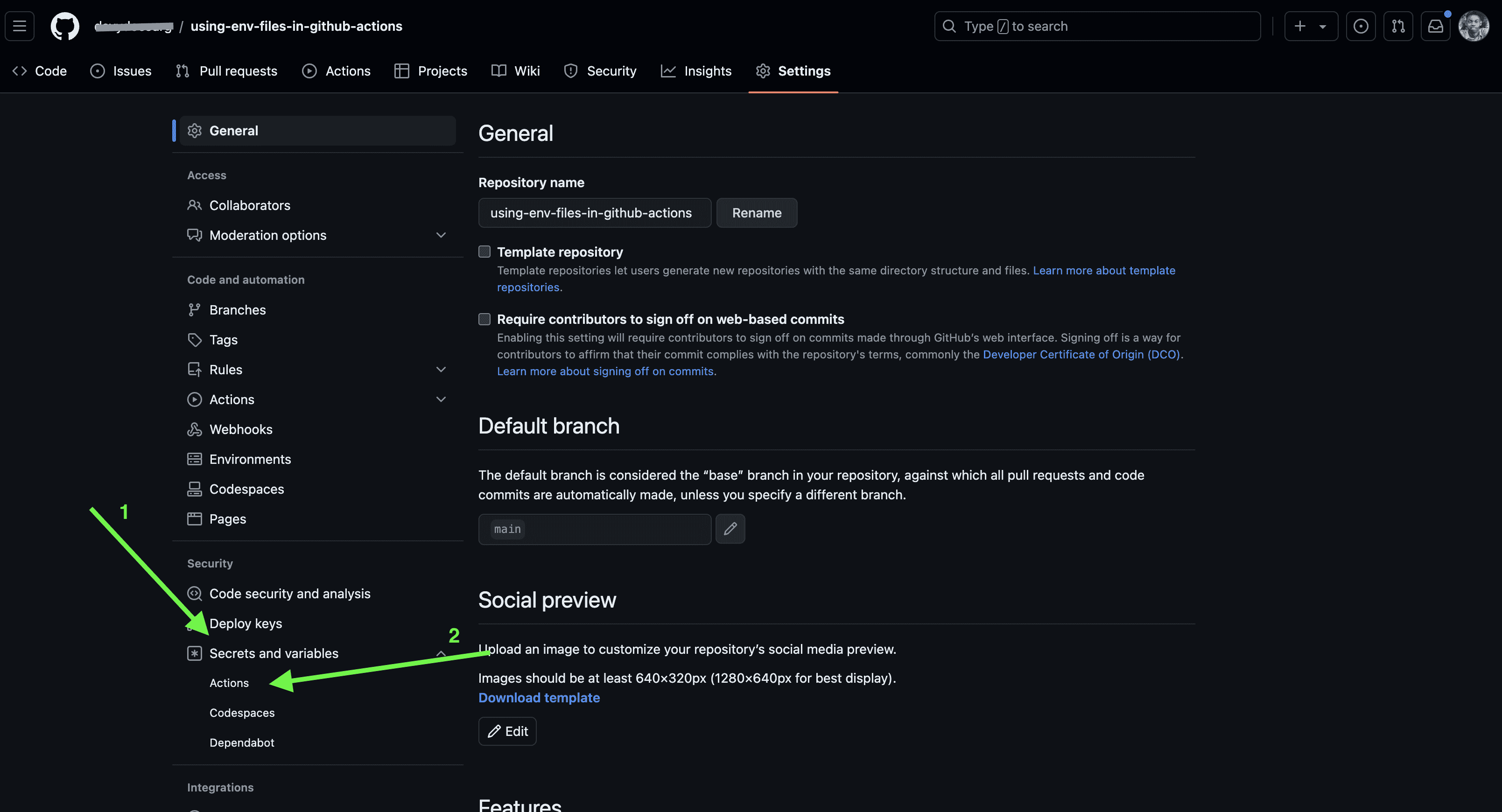1502x812 pixels.
Task: Click the Environments server icon
Action: click(x=194, y=459)
